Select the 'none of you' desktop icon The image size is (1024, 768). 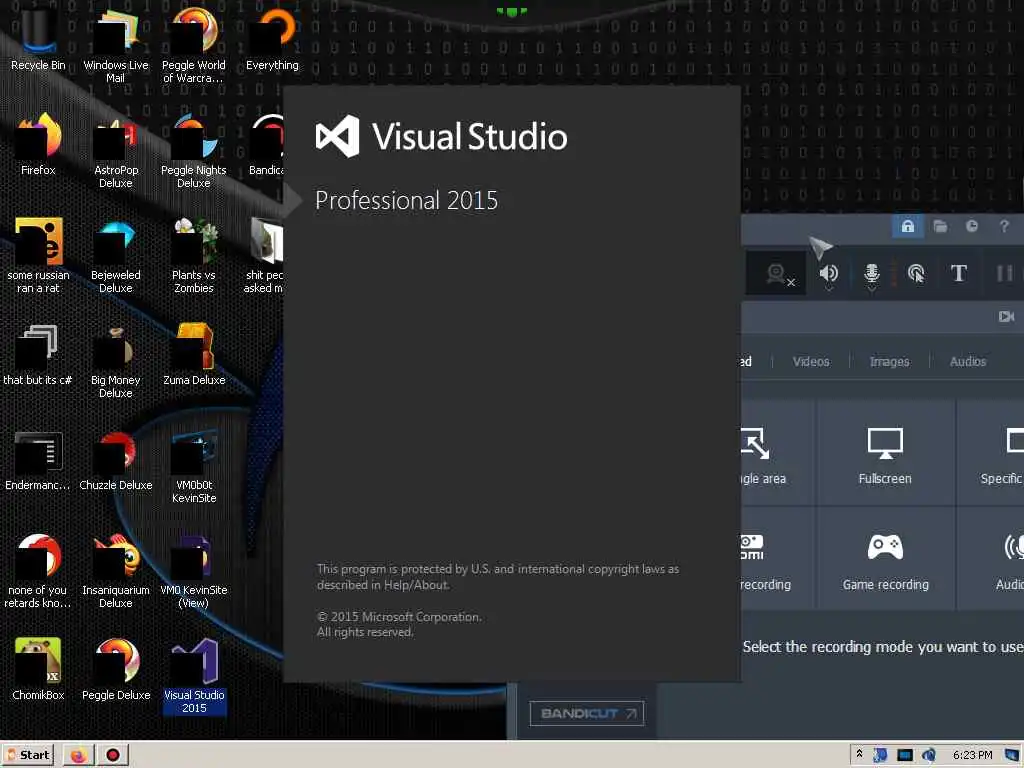[38, 571]
